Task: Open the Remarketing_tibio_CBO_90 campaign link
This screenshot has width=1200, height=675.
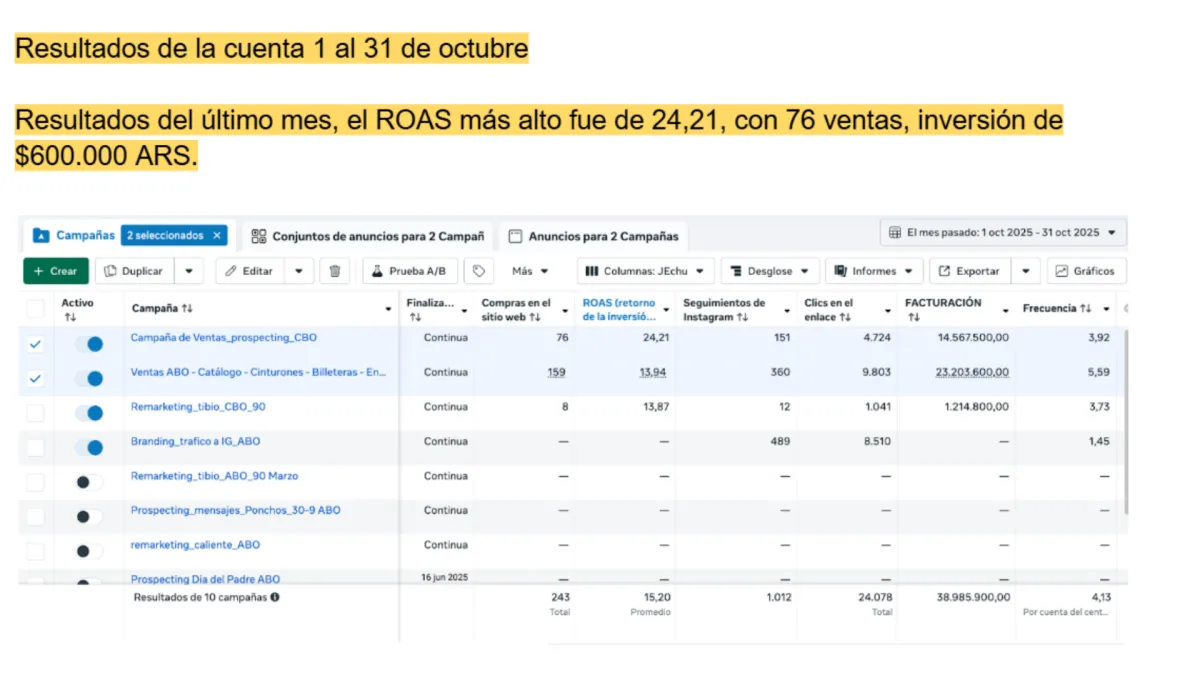Action: coord(198,406)
